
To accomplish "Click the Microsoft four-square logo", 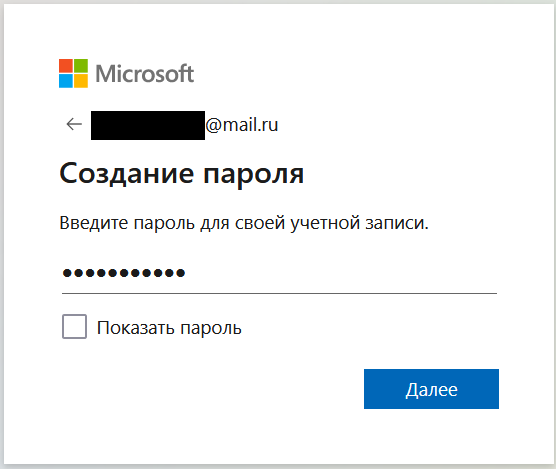I will pos(73,73).
